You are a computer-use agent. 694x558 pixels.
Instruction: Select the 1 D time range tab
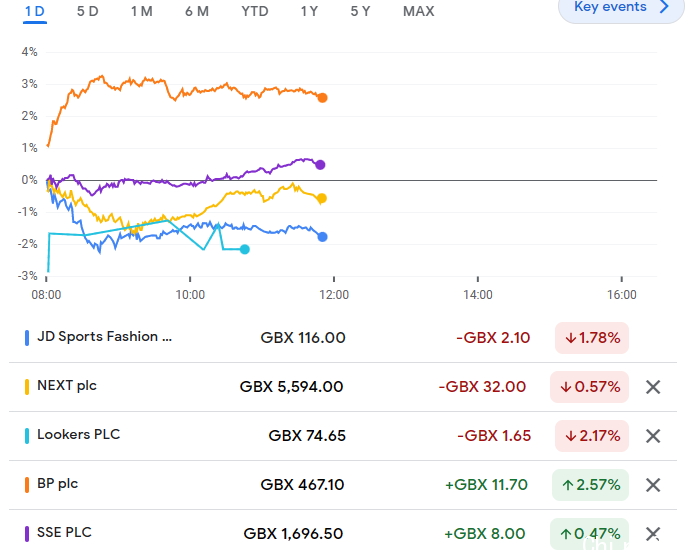tap(35, 11)
